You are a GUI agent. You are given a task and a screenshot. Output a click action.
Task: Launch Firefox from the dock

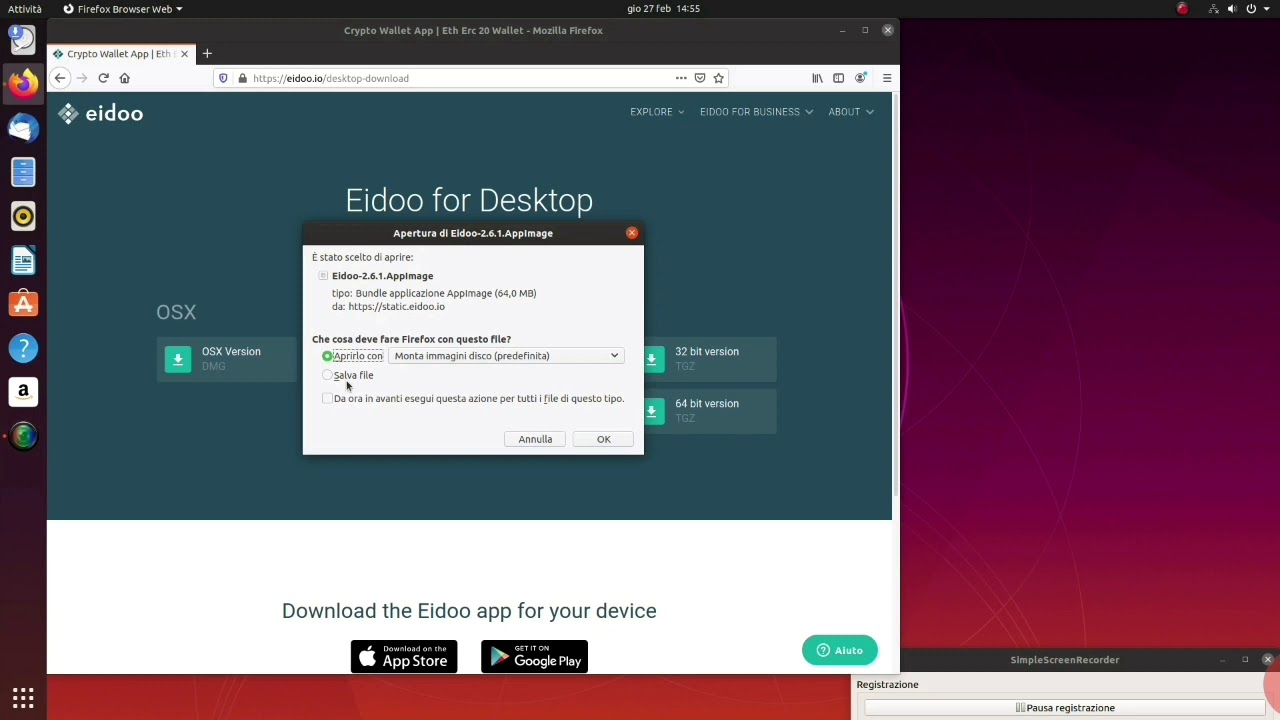23,83
